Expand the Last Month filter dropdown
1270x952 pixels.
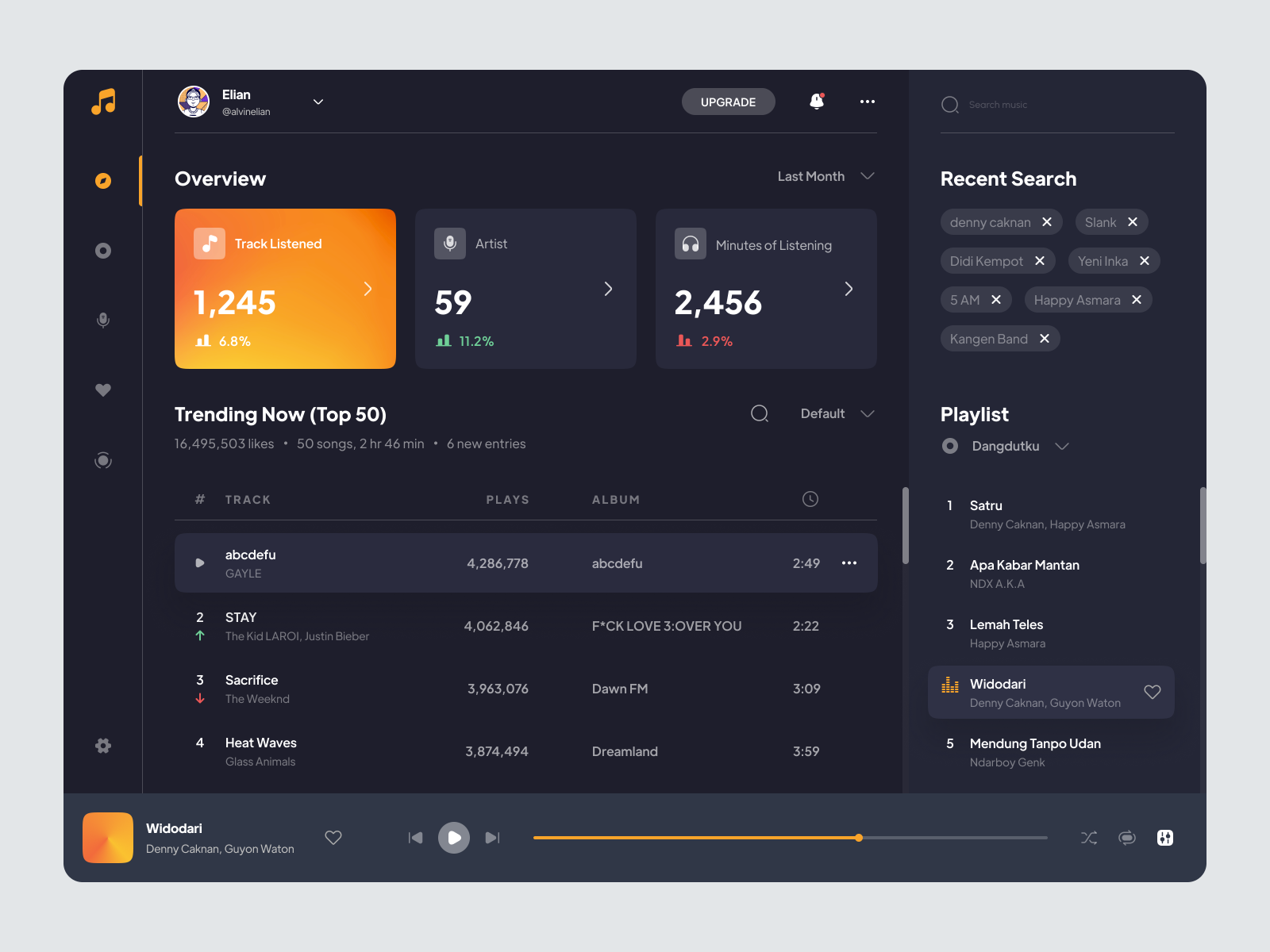[x=825, y=176]
